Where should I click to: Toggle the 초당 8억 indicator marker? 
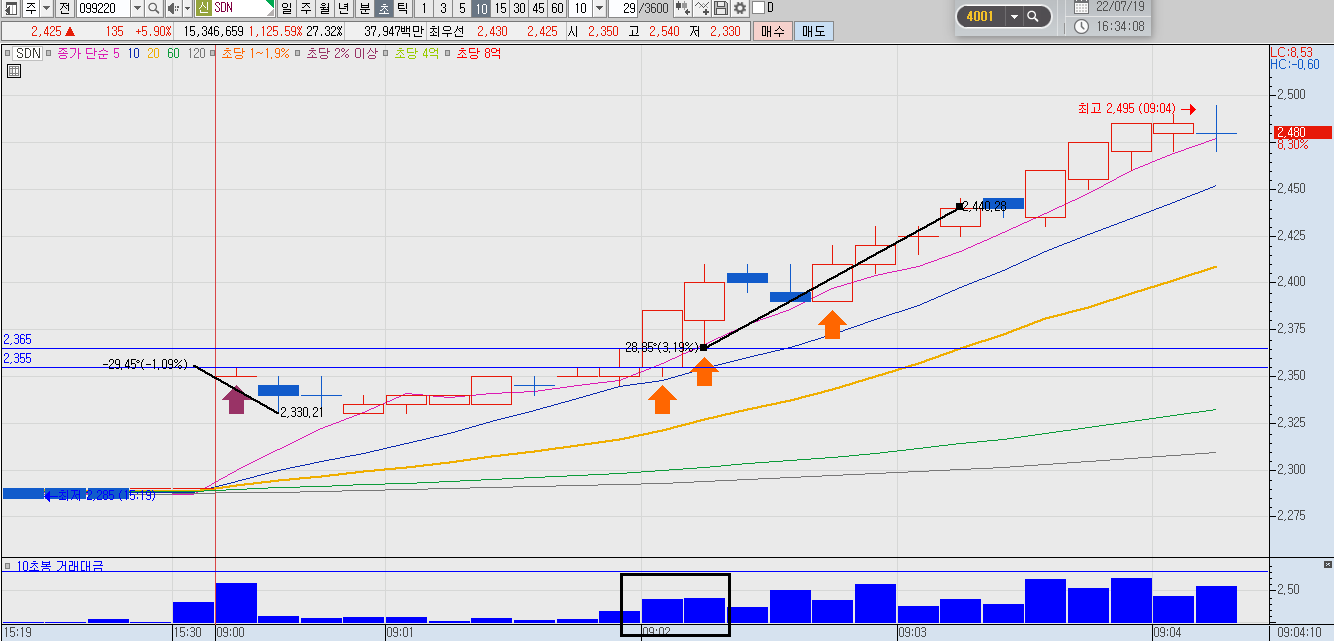447,53
